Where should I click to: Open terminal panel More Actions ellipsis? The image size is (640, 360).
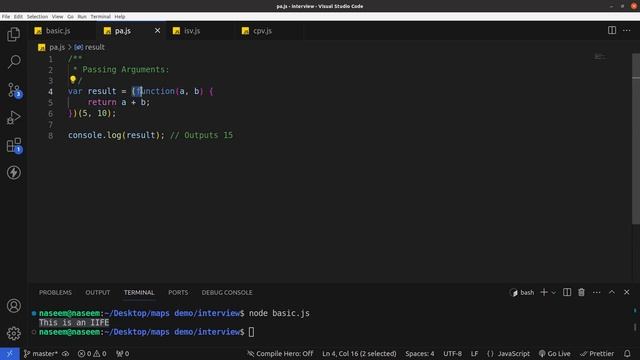(x=596, y=292)
